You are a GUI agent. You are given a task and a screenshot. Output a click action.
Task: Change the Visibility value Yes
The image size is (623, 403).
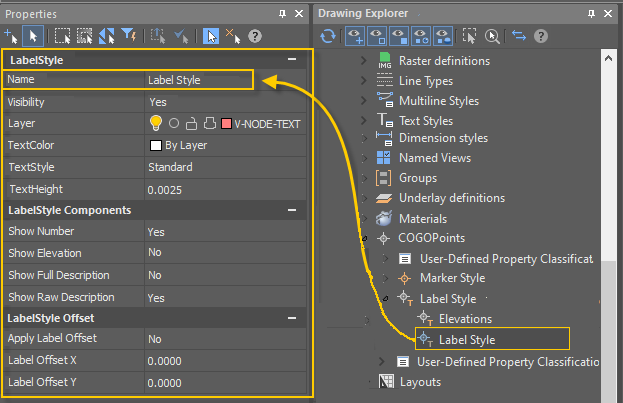tap(225, 102)
